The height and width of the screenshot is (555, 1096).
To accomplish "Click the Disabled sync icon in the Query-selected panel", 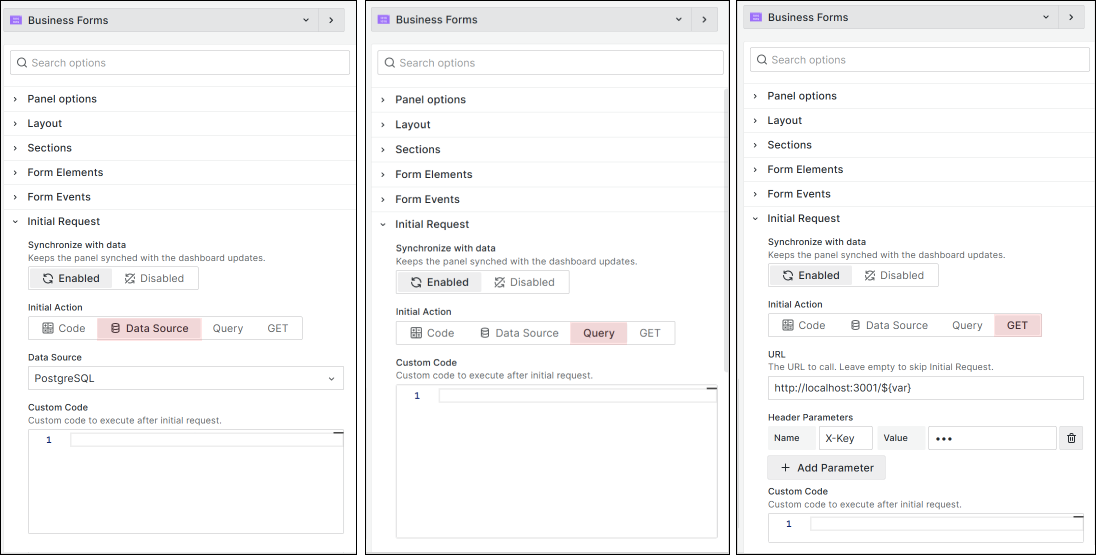I will click(499, 282).
